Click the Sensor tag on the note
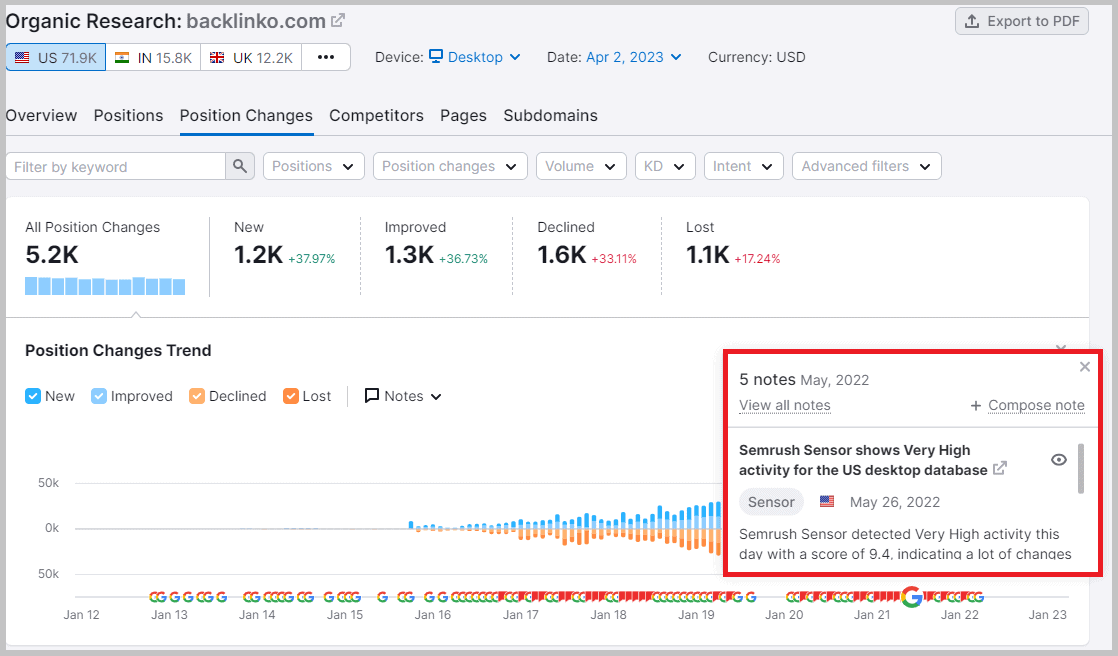 pos(771,502)
